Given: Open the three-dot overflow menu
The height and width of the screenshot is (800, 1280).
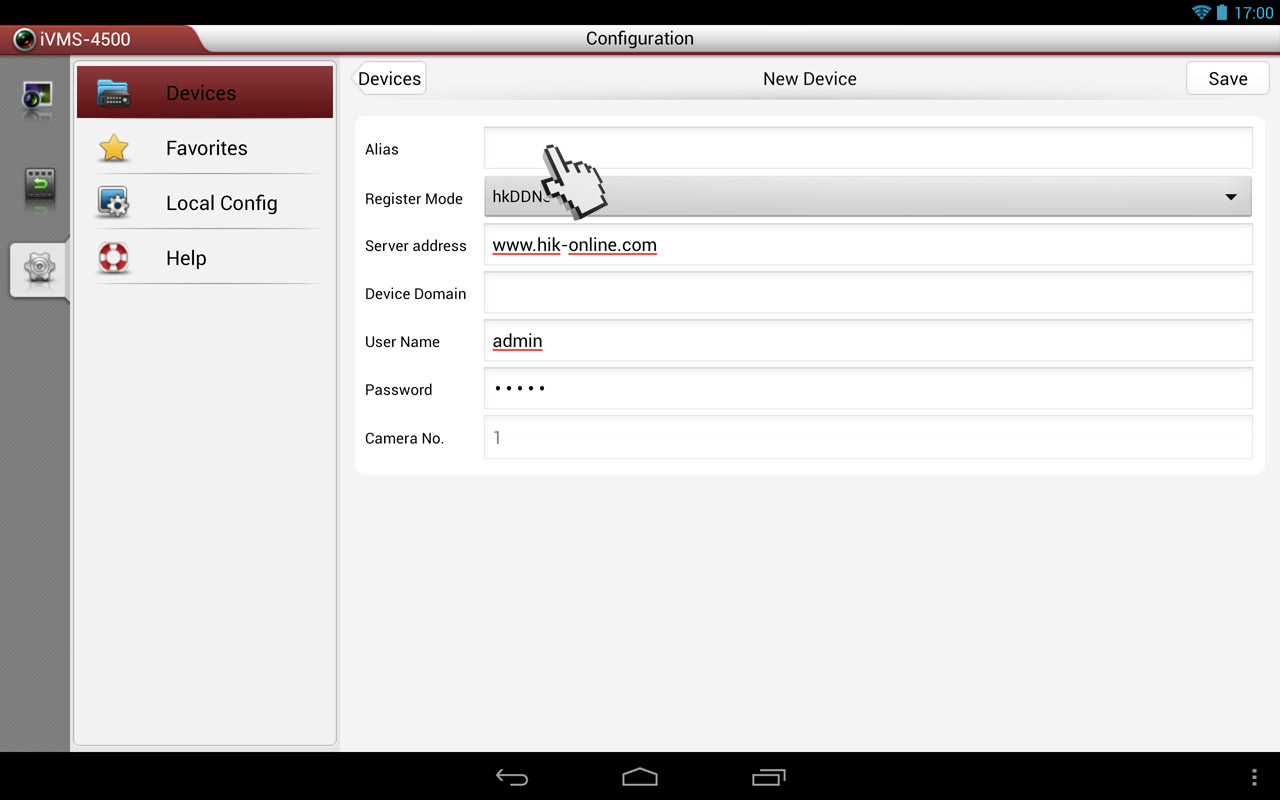Looking at the screenshot, I should [x=1254, y=777].
